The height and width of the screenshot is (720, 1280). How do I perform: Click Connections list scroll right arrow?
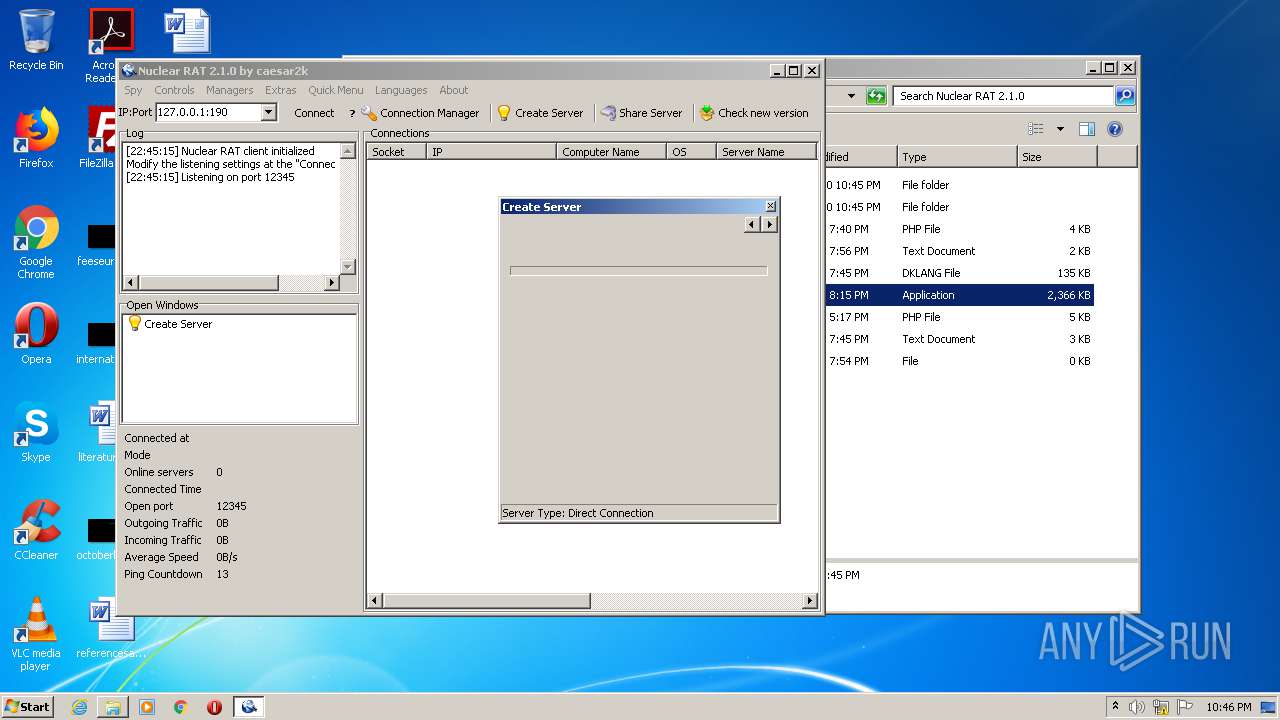tap(810, 601)
